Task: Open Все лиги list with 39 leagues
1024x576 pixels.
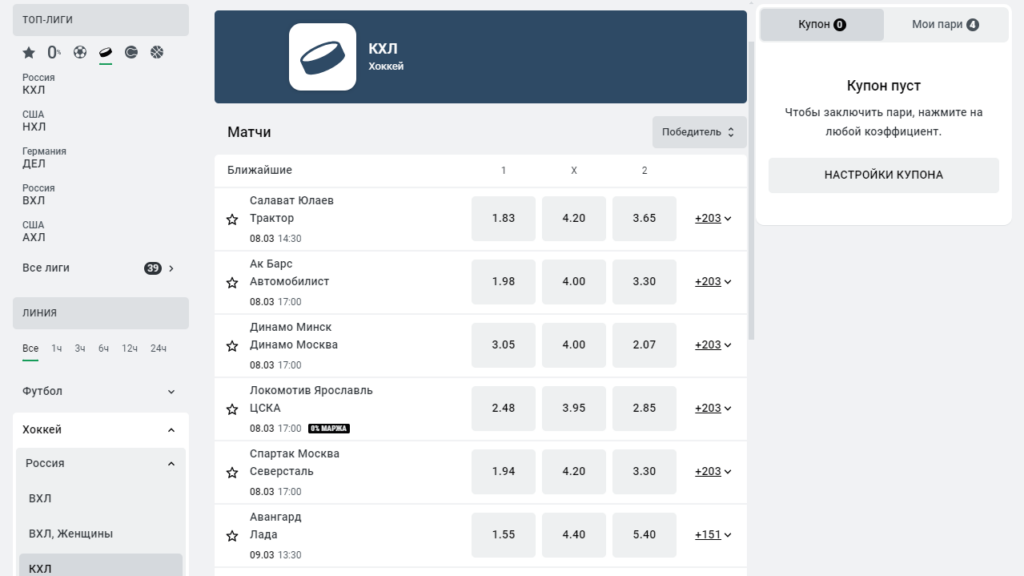Action: click(x=101, y=268)
